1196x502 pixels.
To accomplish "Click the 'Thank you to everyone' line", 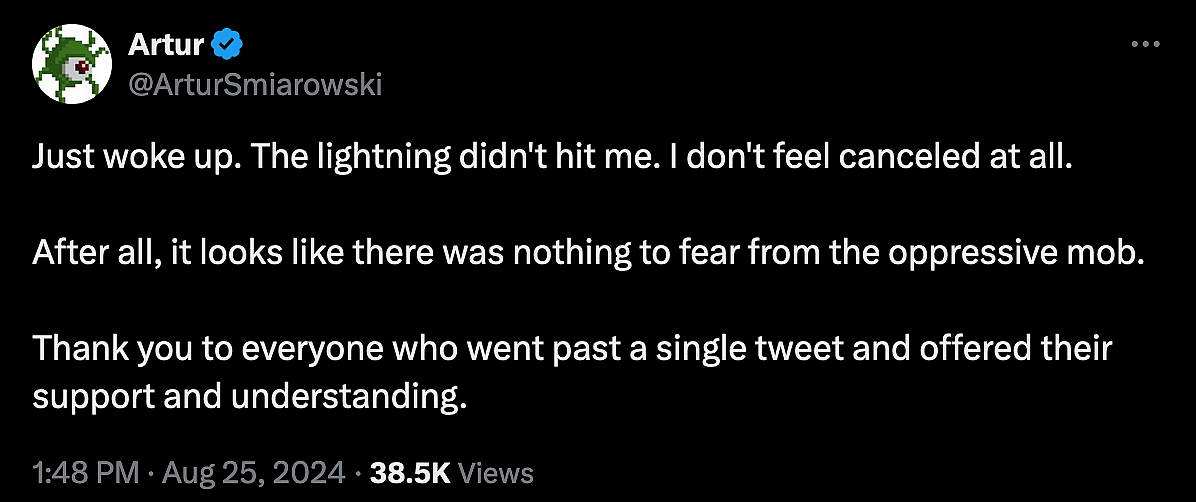I will (572, 351).
